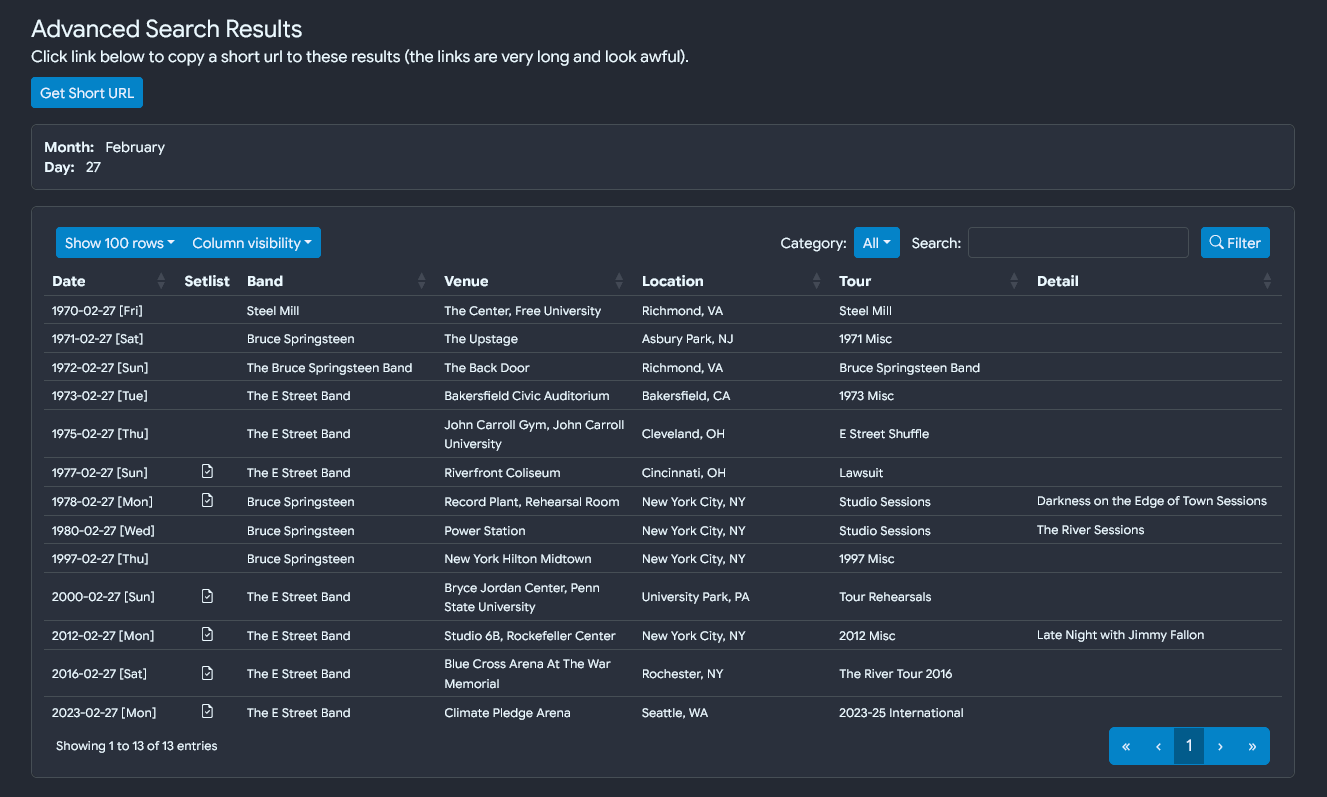
Task: Expand the Show 100 rows dropdown
Action: point(119,243)
